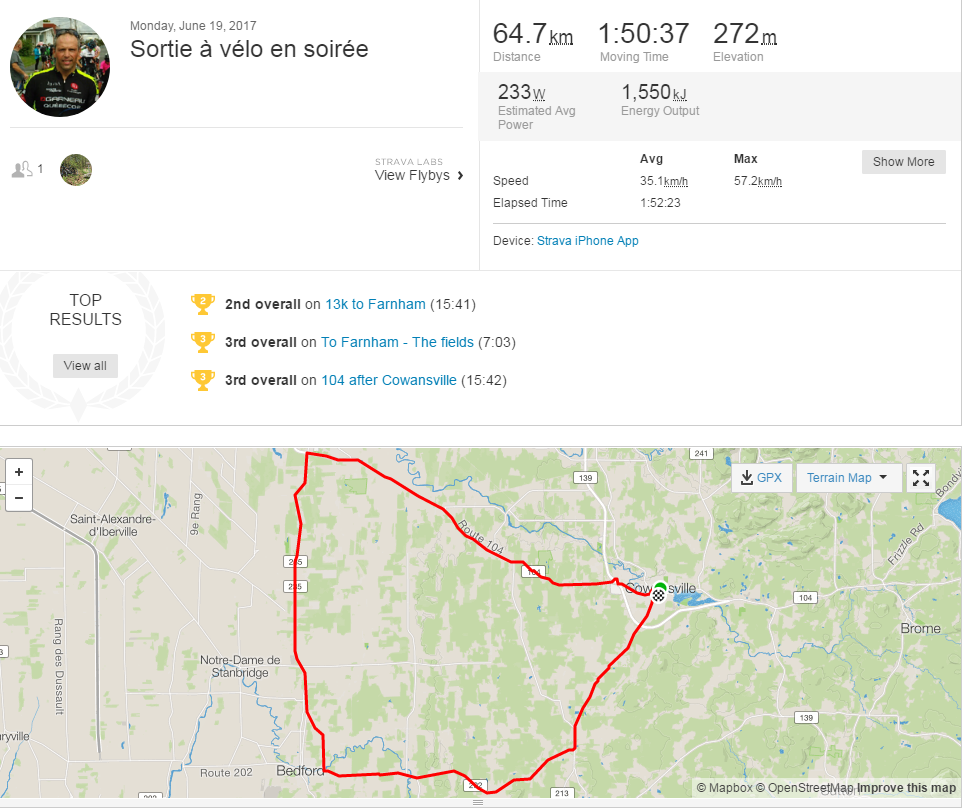This screenshot has width=962, height=808.
Task: Zoom in on the map with plus button
Action: pyautogui.click(x=18, y=472)
